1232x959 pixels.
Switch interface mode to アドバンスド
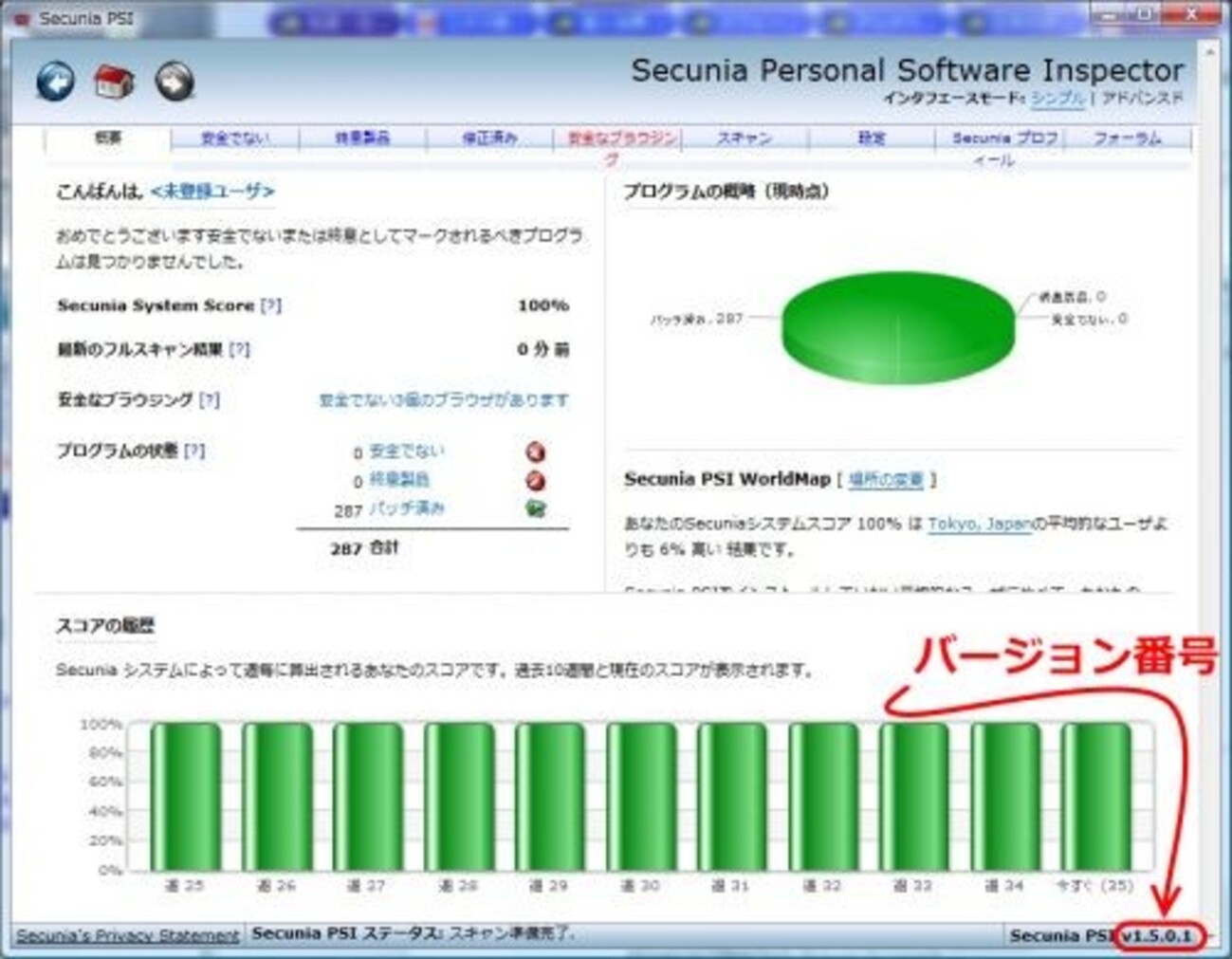click(x=1142, y=98)
